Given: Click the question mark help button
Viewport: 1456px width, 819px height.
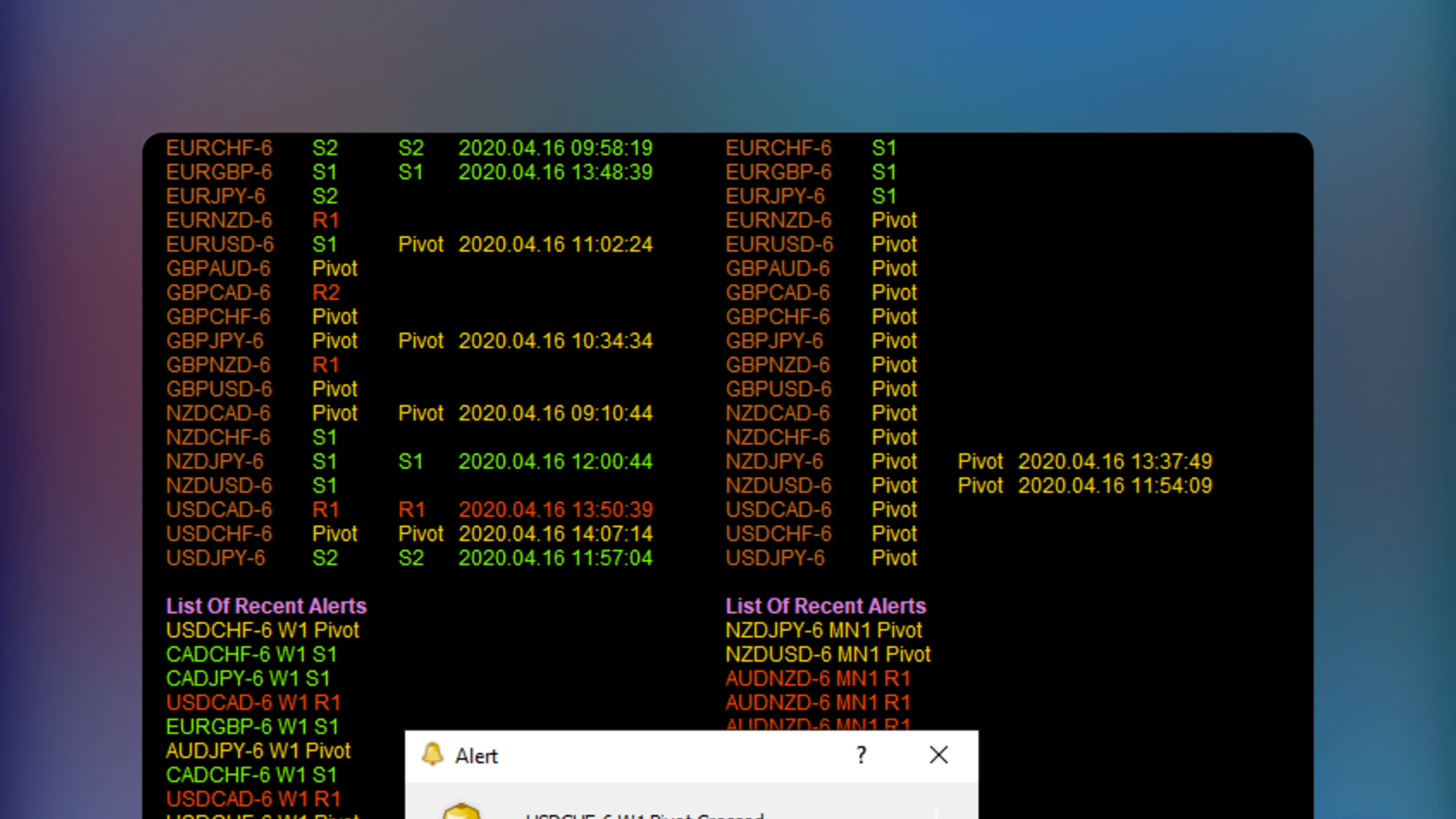Looking at the screenshot, I should coord(861,755).
